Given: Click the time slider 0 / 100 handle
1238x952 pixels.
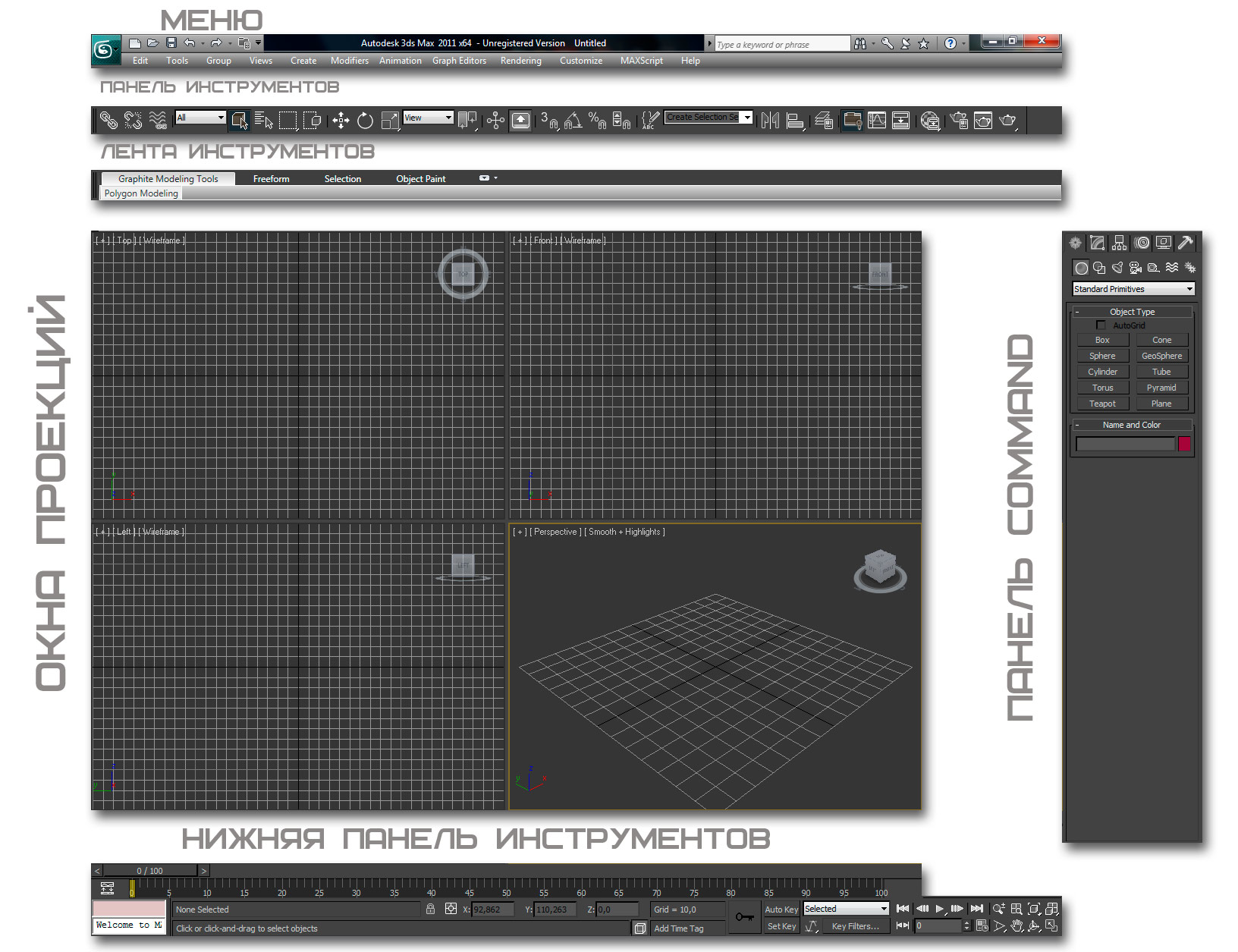Looking at the screenshot, I should click(x=150, y=871).
